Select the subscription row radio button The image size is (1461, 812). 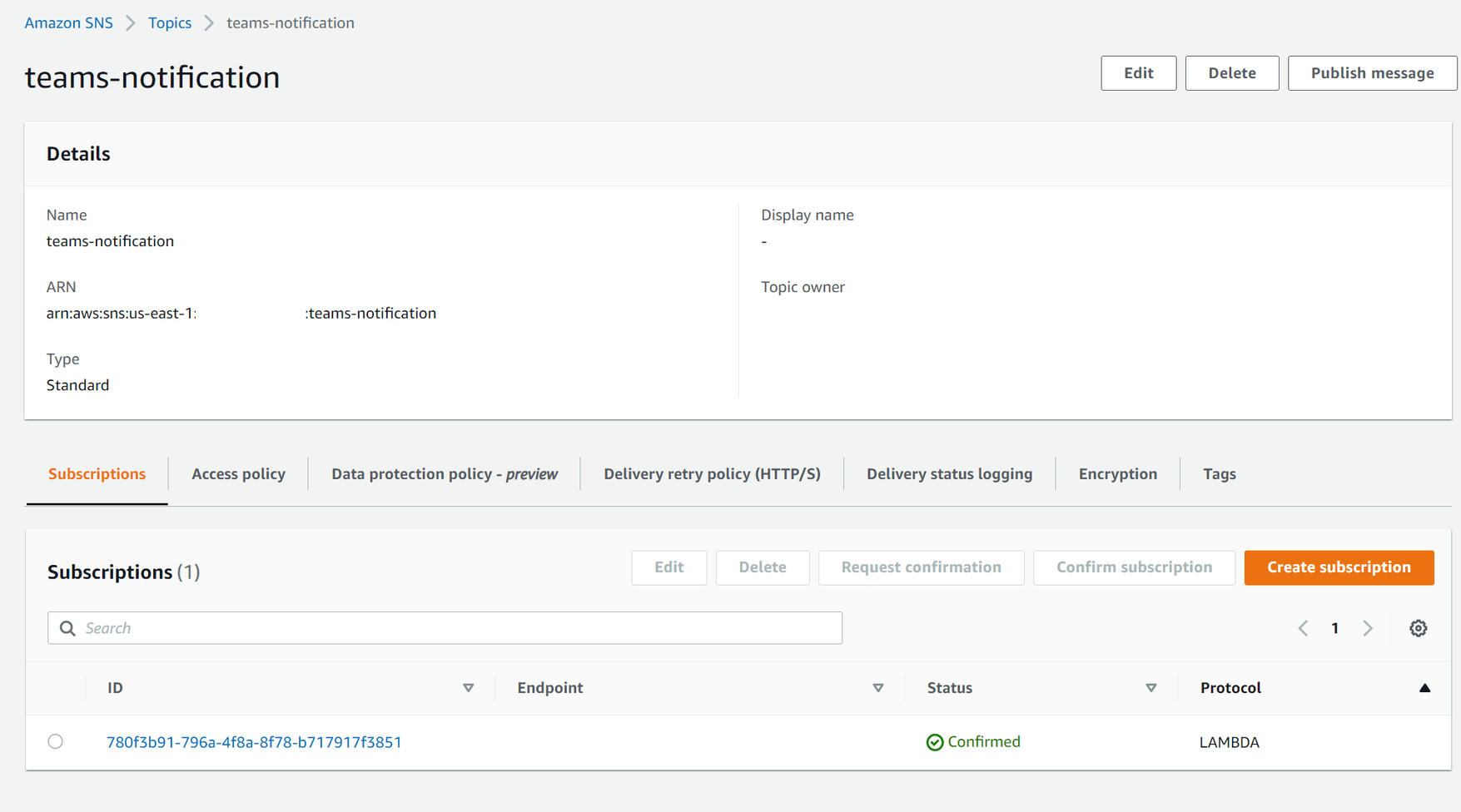point(55,741)
